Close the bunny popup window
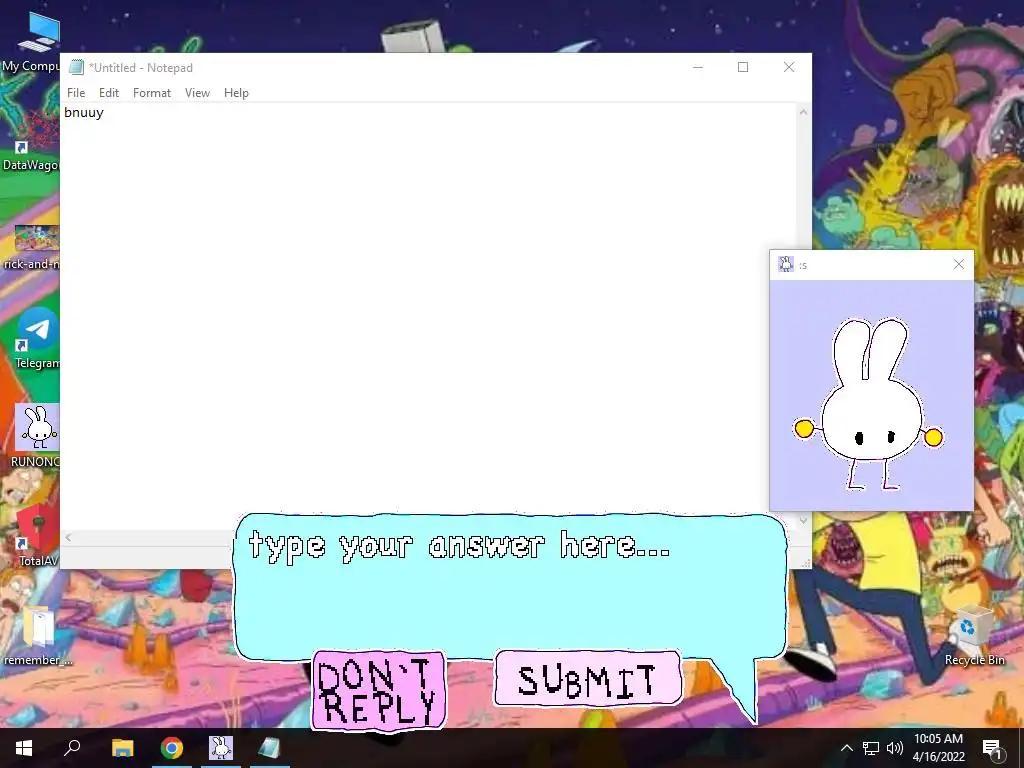 [x=958, y=264]
